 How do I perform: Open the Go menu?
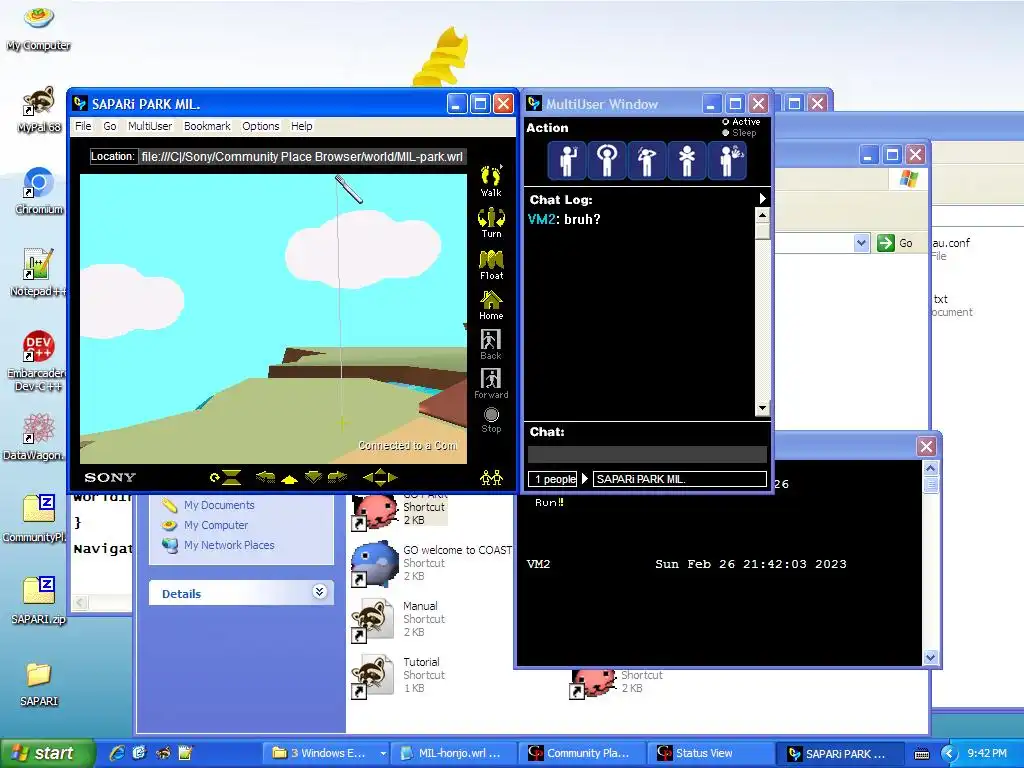coord(110,126)
